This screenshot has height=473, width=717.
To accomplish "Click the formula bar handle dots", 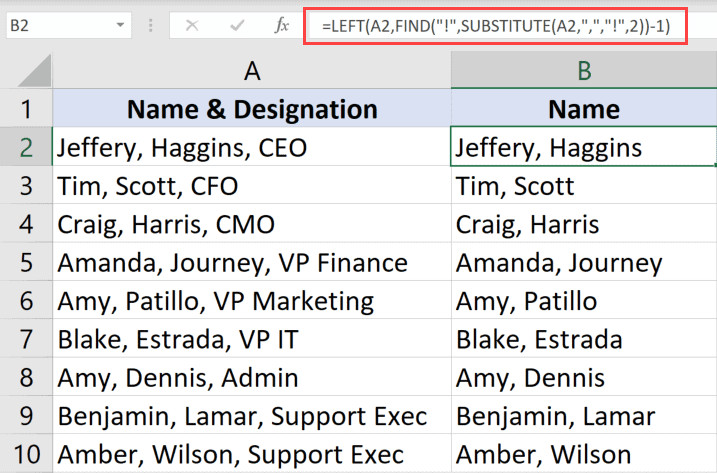I will [x=152, y=23].
